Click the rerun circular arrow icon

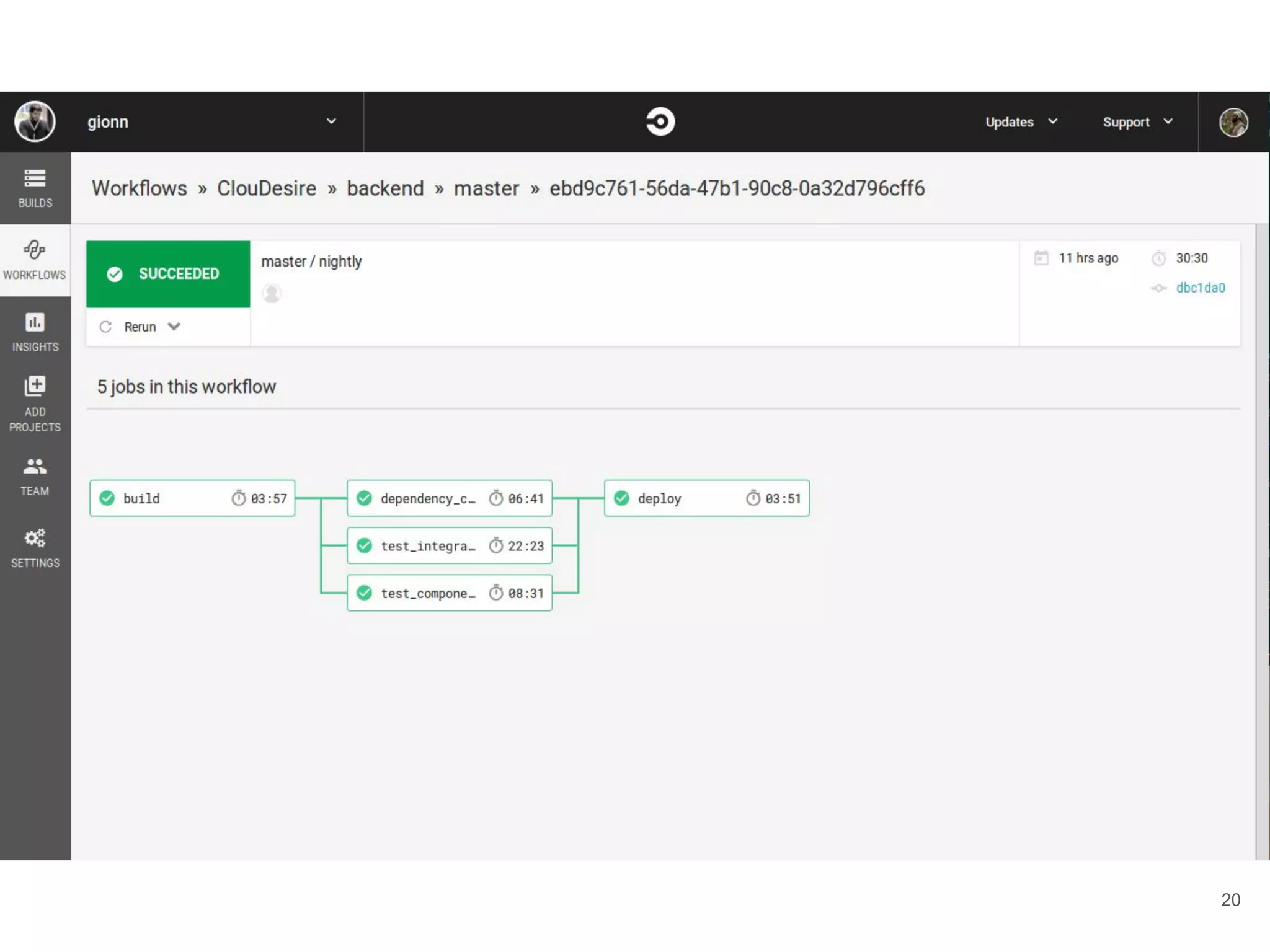(x=105, y=327)
